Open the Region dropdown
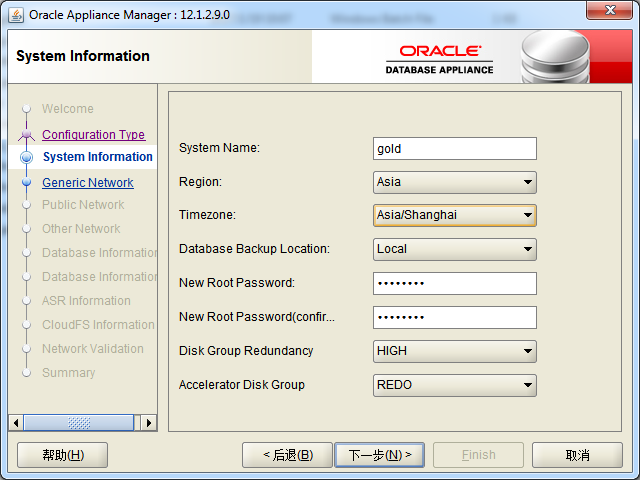 (455, 182)
